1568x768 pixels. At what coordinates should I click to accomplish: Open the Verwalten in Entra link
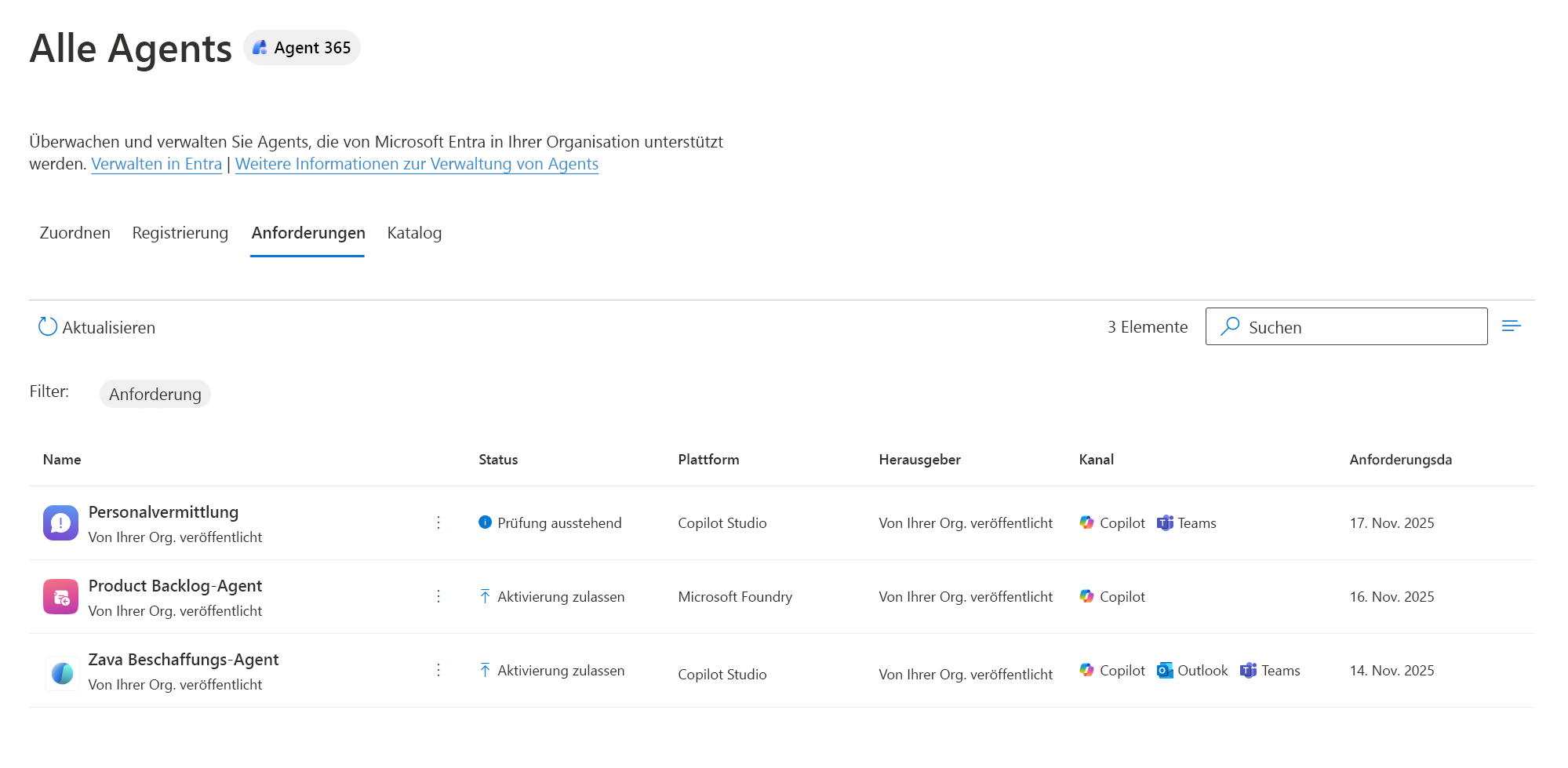click(x=157, y=164)
